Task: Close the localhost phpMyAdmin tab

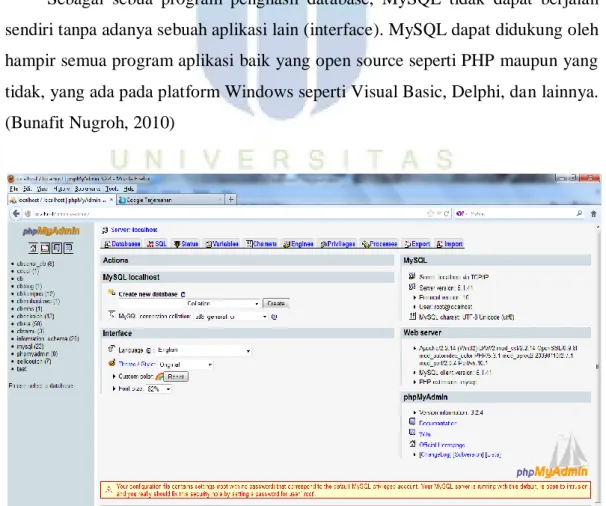Action: 111,200
